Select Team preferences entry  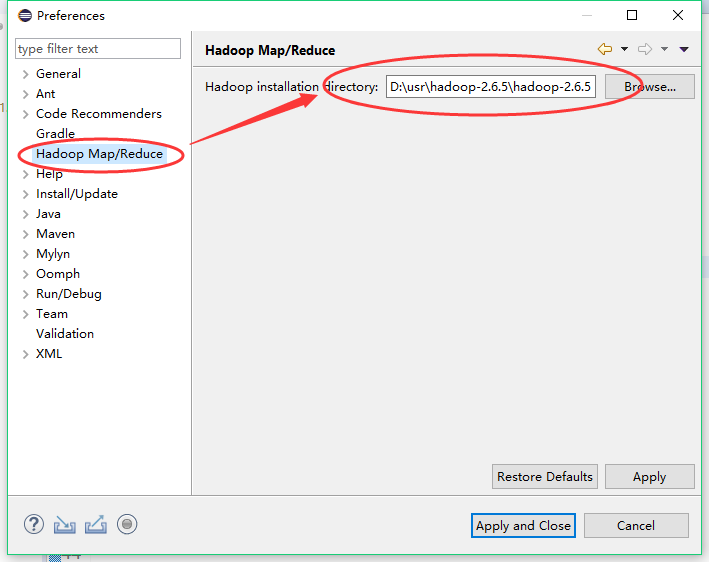pyautogui.click(x=52, y=313)
